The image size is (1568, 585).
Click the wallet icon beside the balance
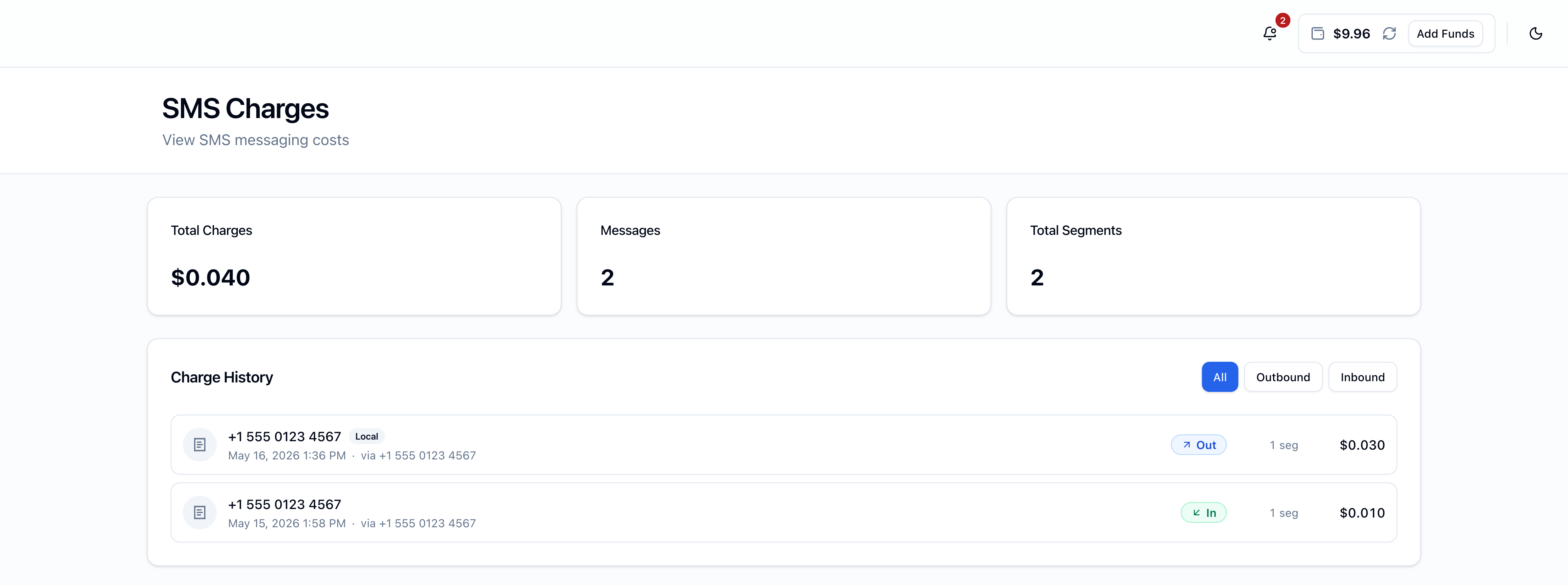1317,34
